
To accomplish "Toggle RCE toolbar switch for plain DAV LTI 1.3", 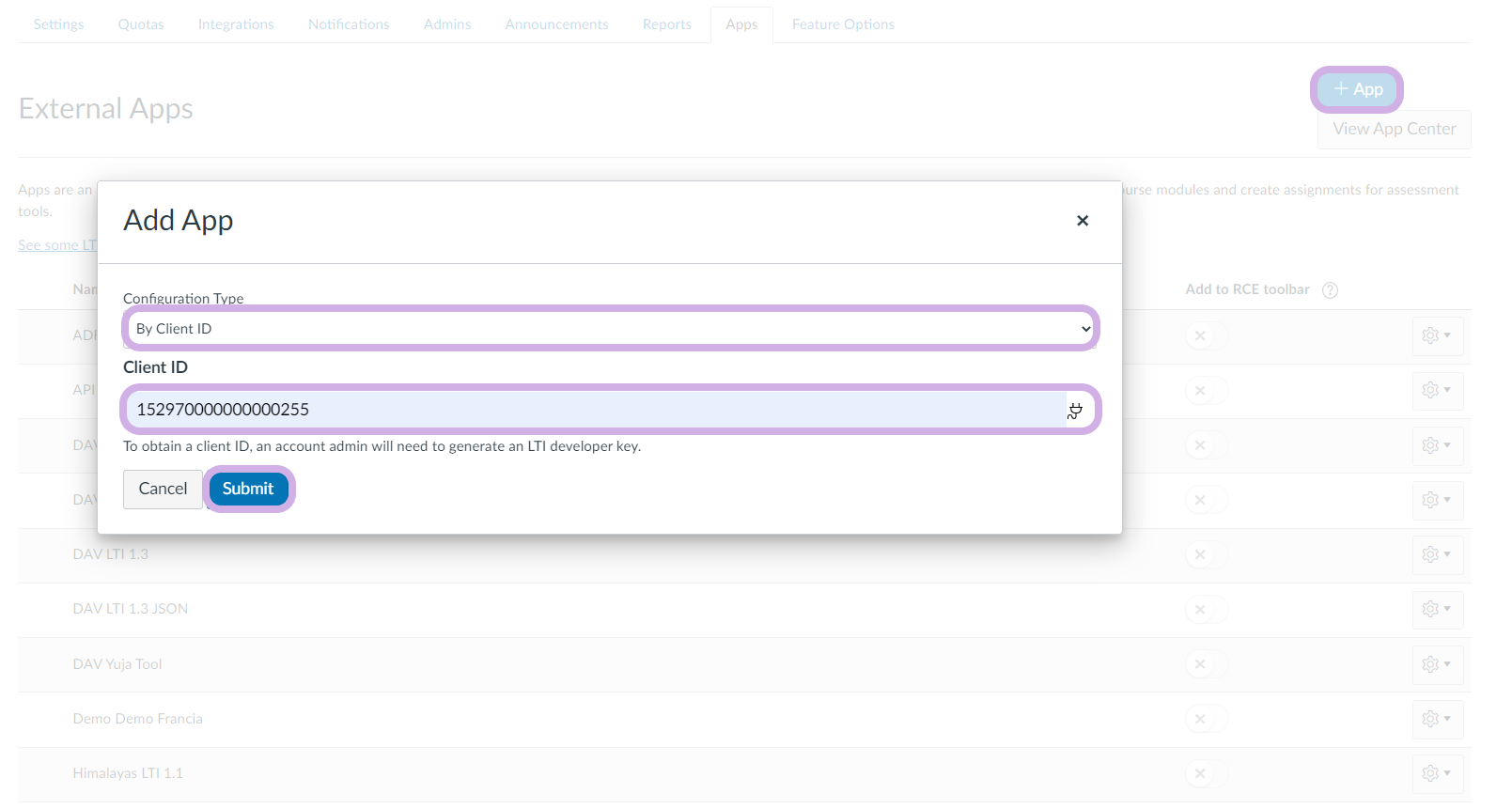I will (1207, 555).
